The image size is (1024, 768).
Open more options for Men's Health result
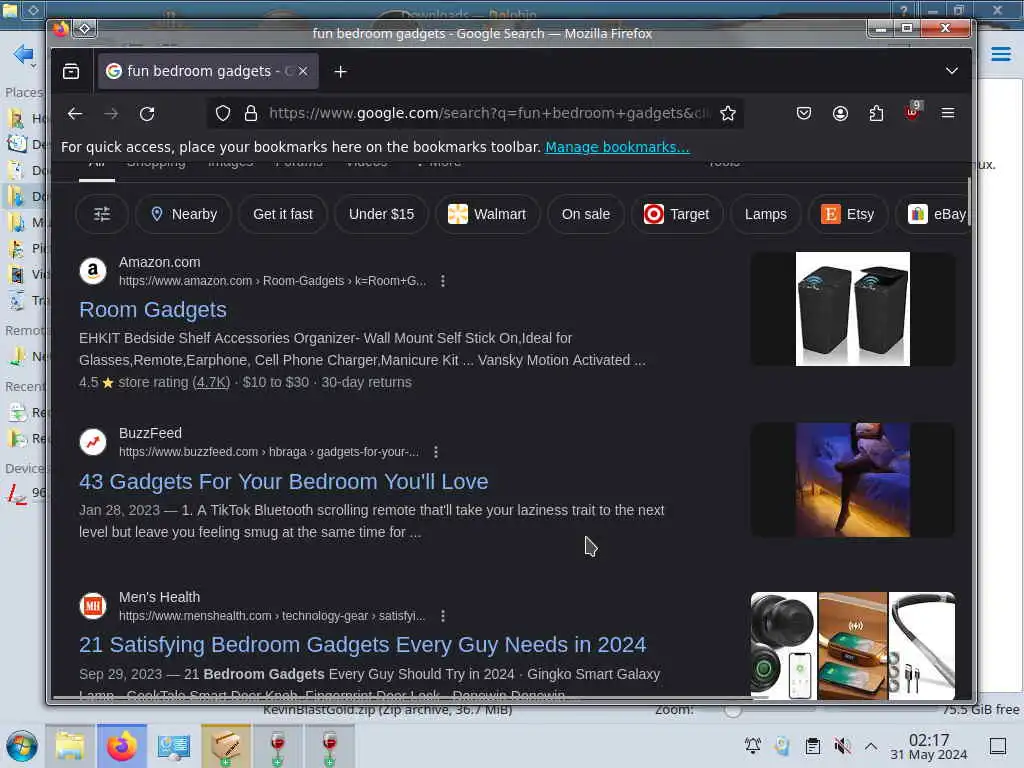[443, 616]
